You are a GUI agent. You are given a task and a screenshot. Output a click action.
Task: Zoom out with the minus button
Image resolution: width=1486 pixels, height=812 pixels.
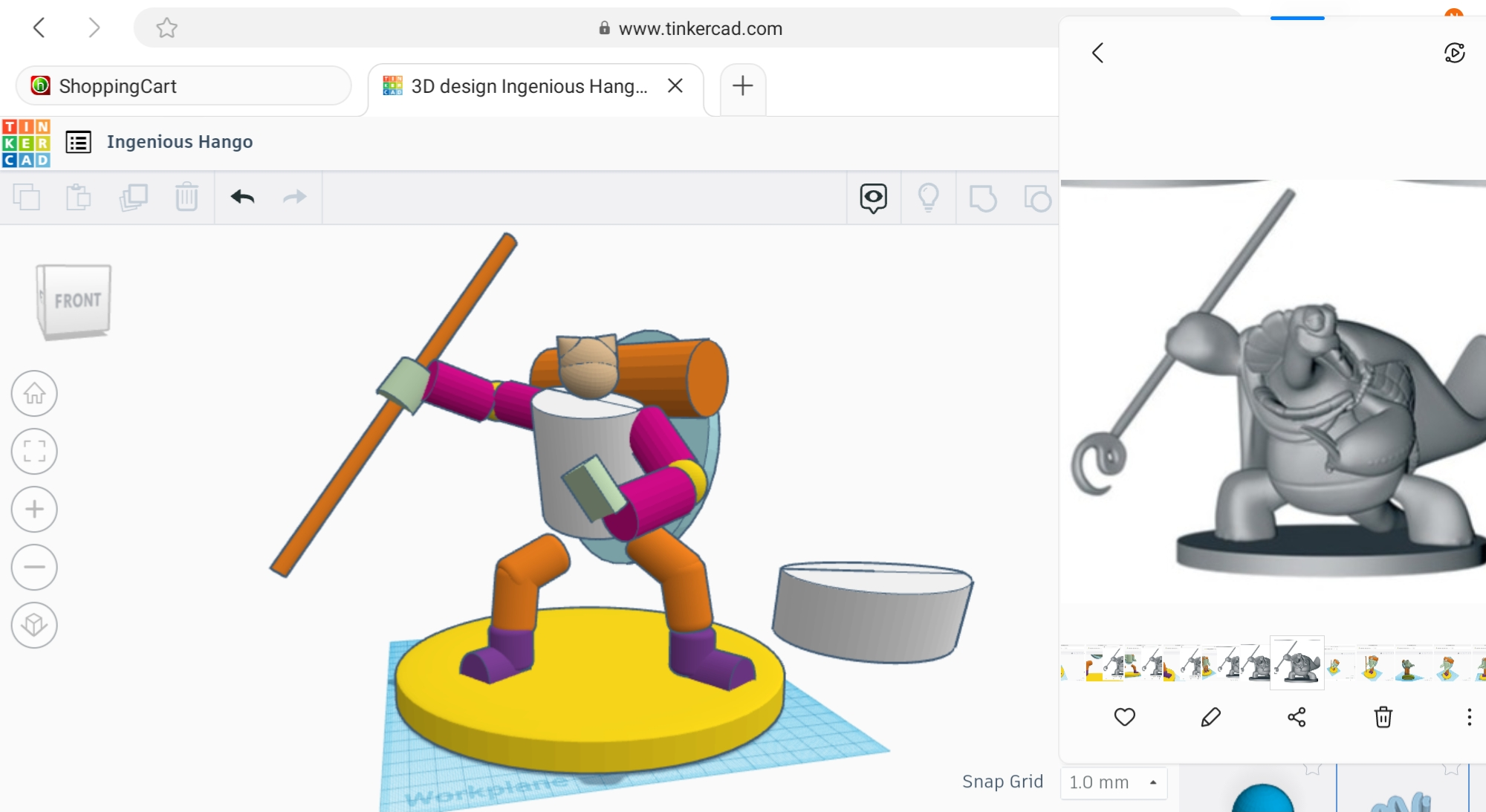point(34,567)
